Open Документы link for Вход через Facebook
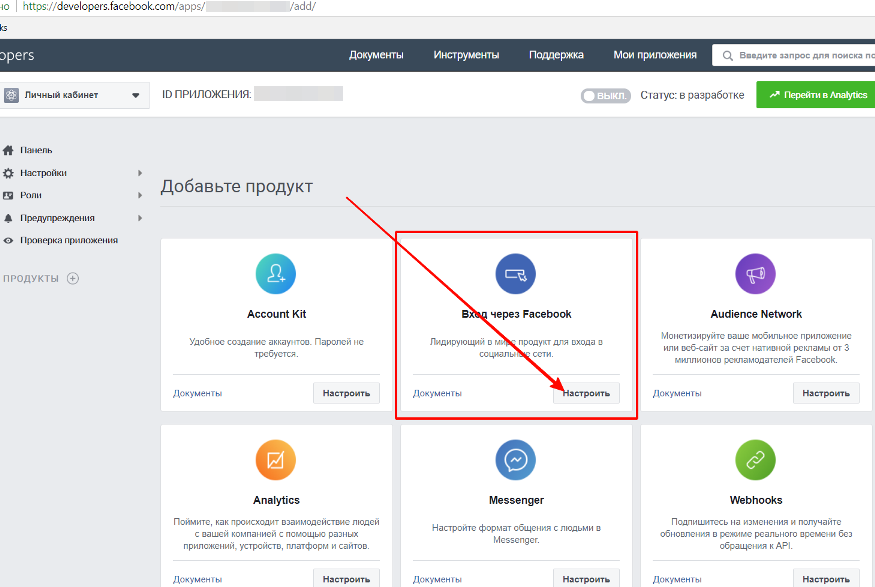The width and height of the screenshot is (875, 587). (x=438, y=393)
